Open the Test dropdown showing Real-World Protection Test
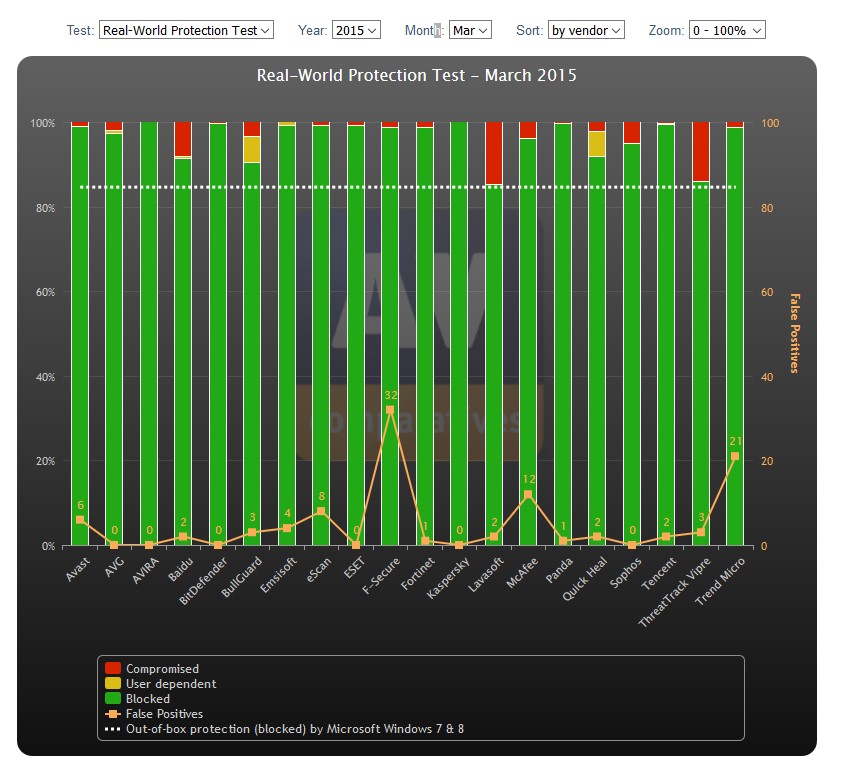844x767 pixels. coord(186,30)
